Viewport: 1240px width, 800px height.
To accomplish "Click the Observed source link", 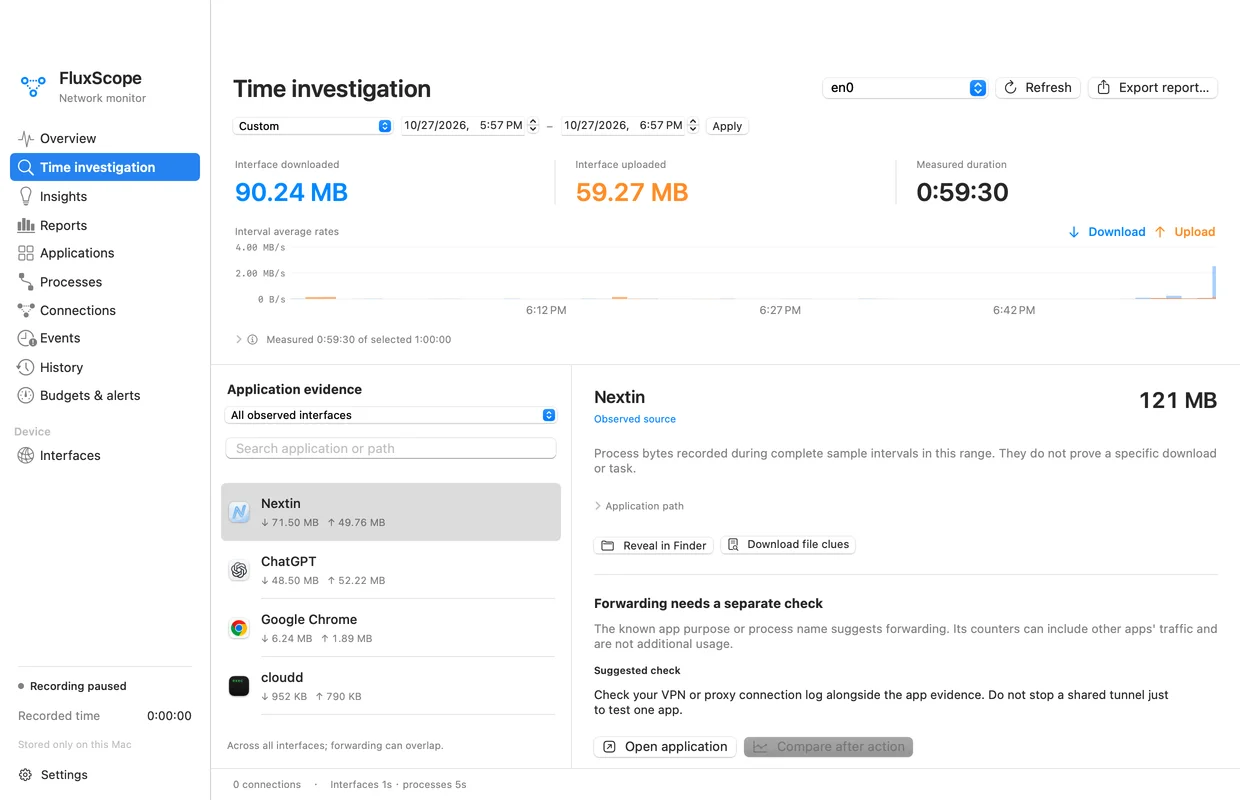I will [x=635, y=419].
